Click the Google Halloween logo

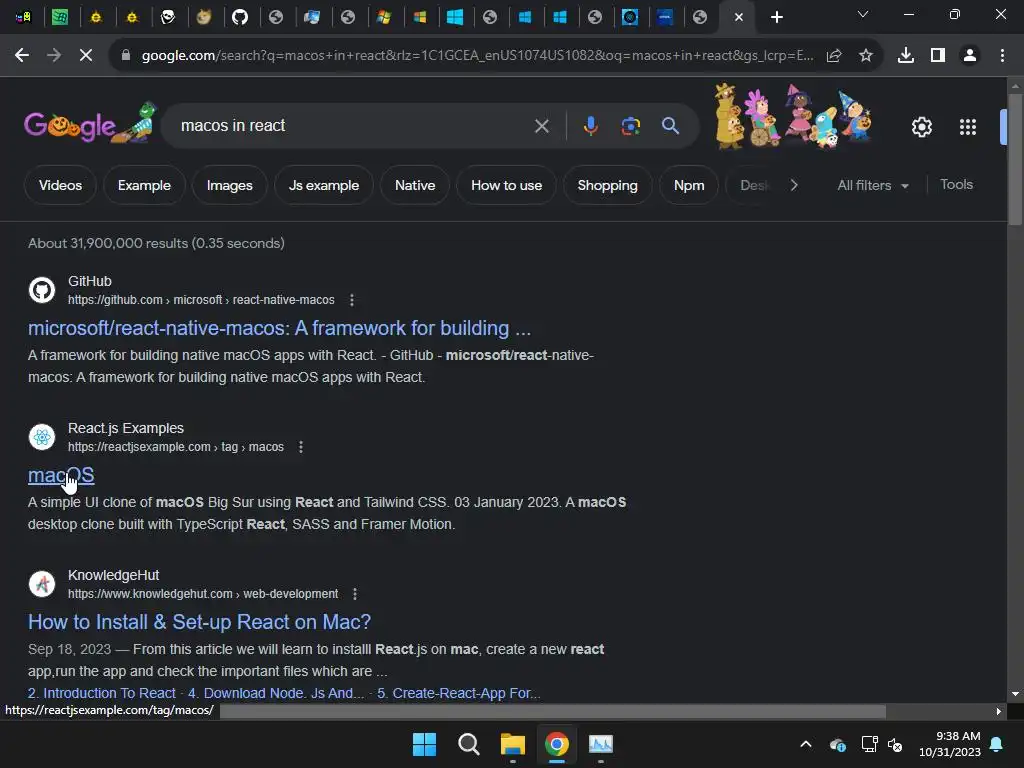pos(90,123)
